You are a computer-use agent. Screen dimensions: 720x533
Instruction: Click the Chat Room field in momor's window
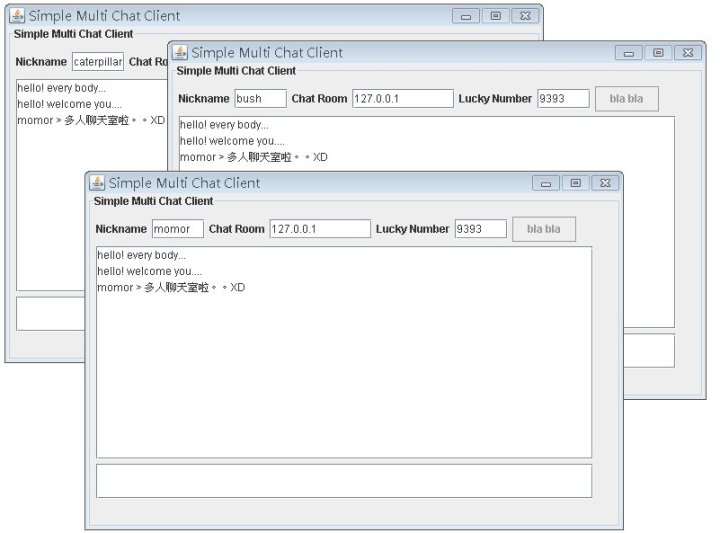tap(320, 229)
